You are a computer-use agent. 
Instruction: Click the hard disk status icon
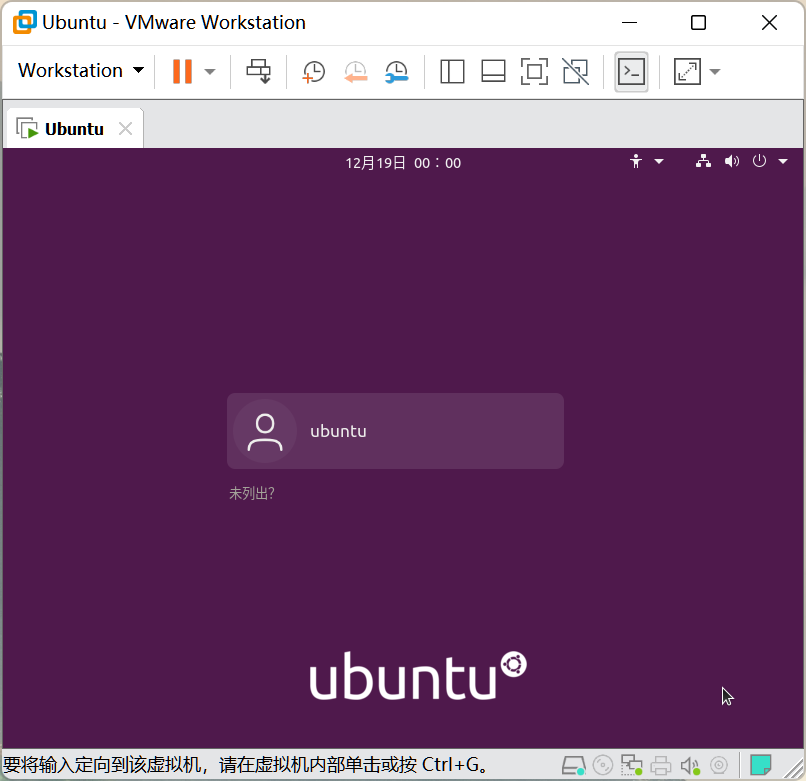573,766
